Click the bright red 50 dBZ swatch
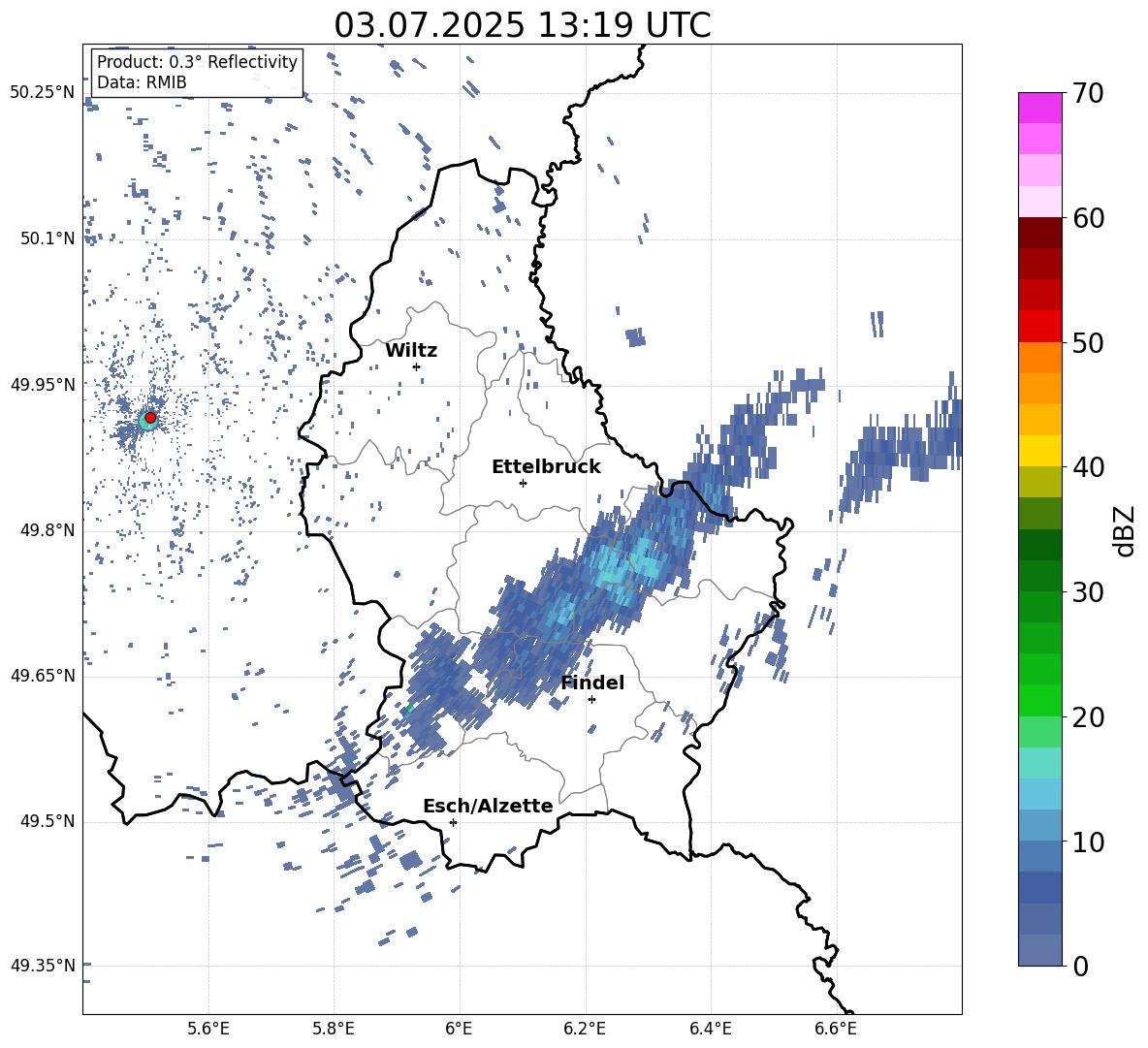Image resolution: width=1148 pixels, height=1048 pixels. point(1040,327)
